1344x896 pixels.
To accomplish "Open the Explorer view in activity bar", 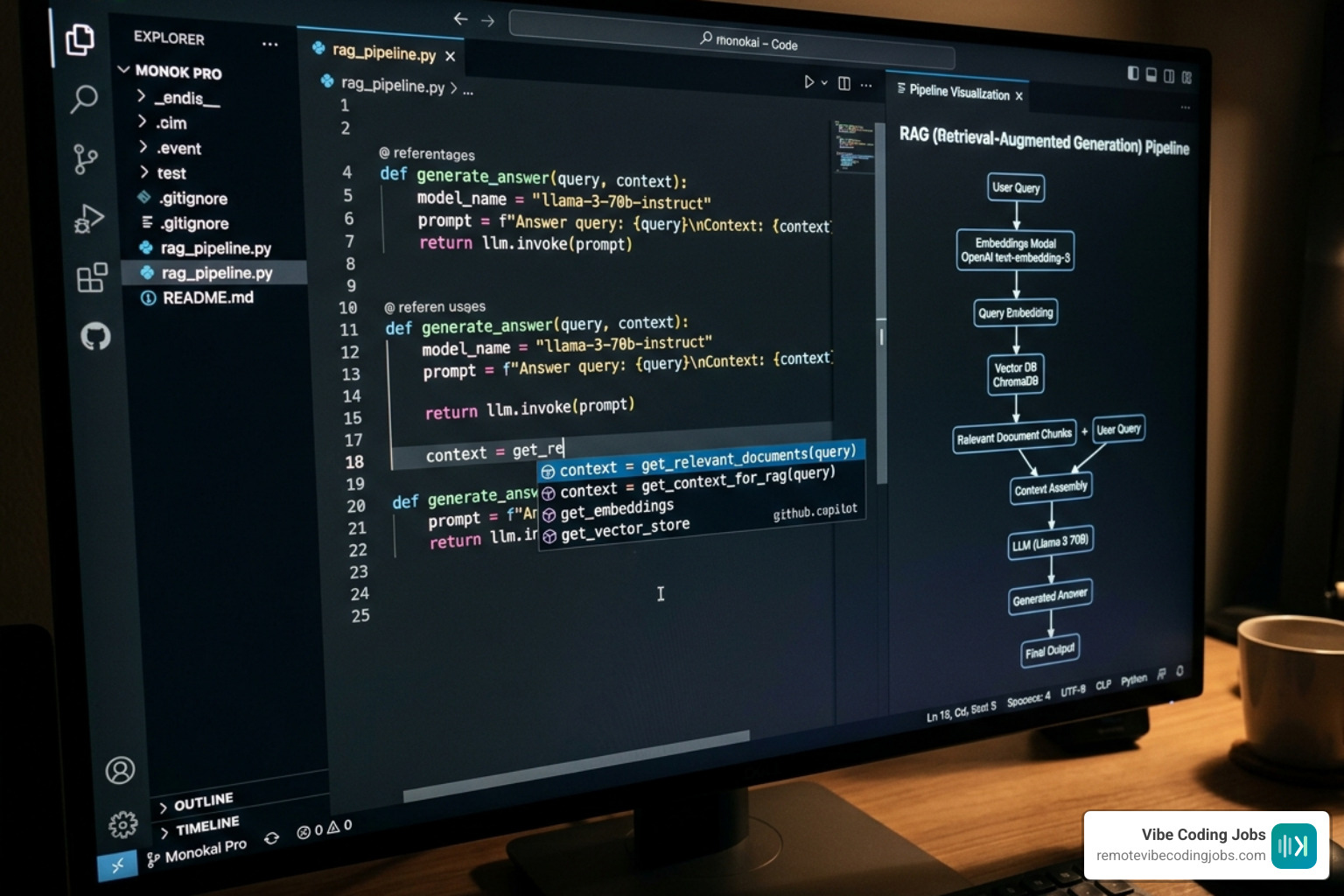I will pos(80,39).
